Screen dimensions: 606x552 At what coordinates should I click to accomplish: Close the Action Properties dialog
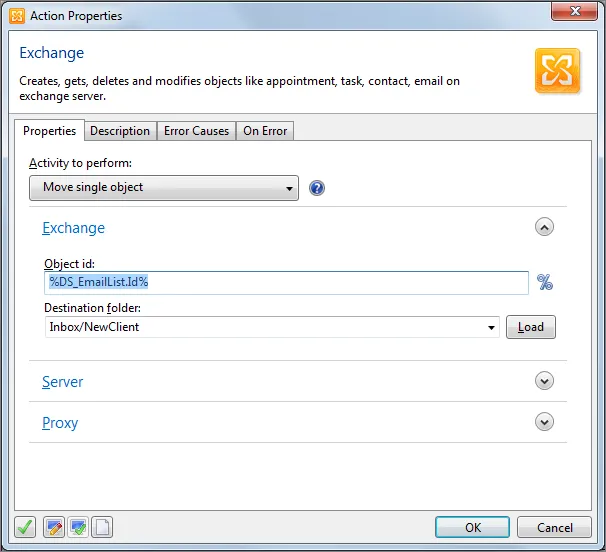(x=574, y=11)
